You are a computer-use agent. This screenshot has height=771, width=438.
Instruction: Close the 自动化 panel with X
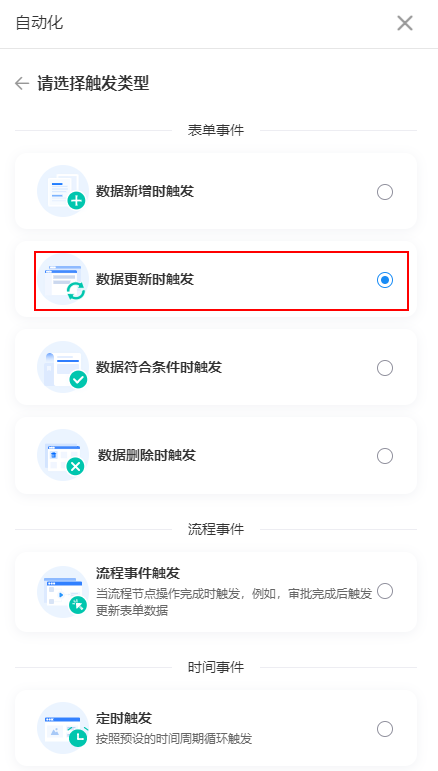[405, 23]
